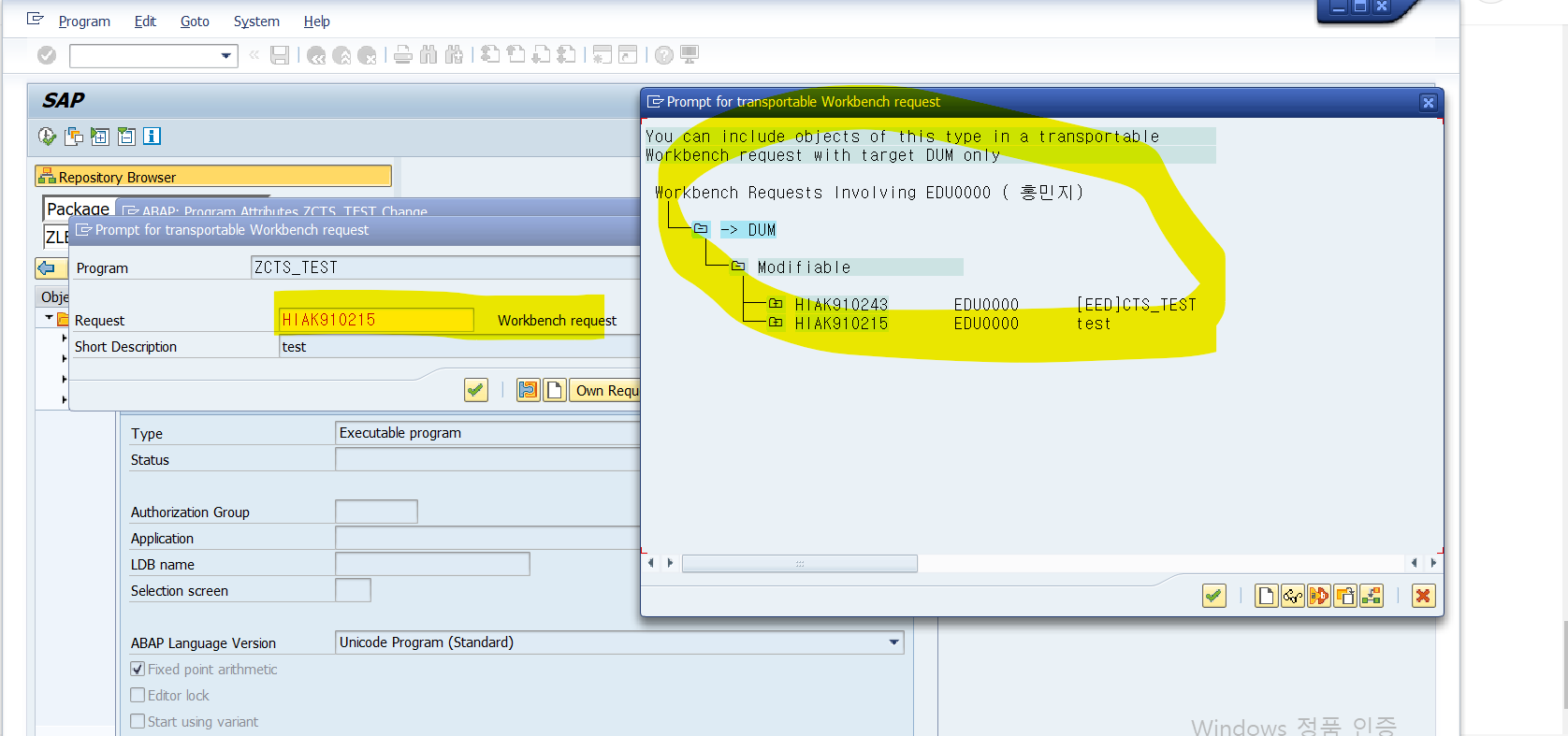Toggle the Editor lock checkbox
This screenshot has width=1568, height=736.
click(x=138, y=695)
